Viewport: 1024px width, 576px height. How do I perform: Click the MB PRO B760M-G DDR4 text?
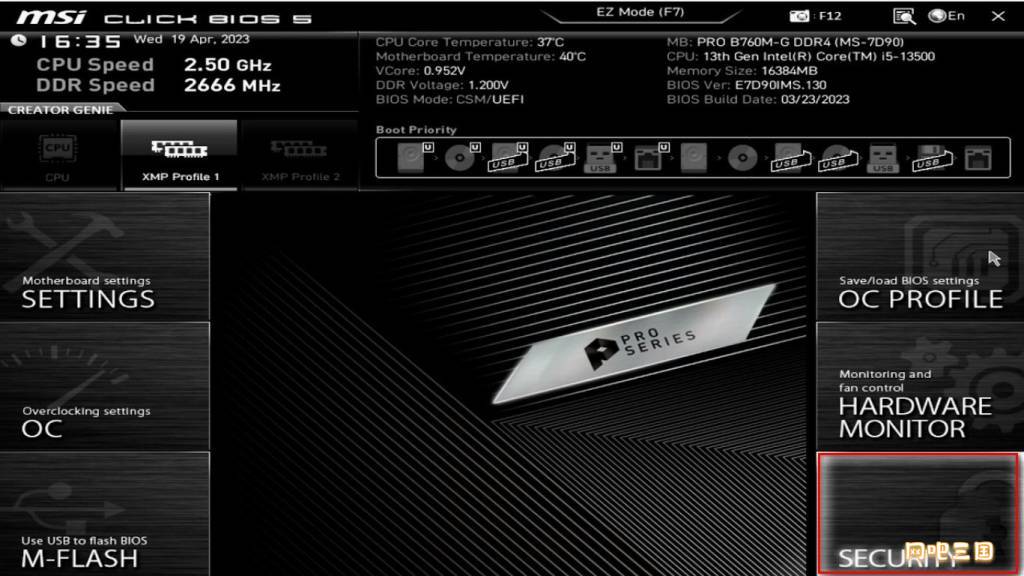tap(785, 42)
